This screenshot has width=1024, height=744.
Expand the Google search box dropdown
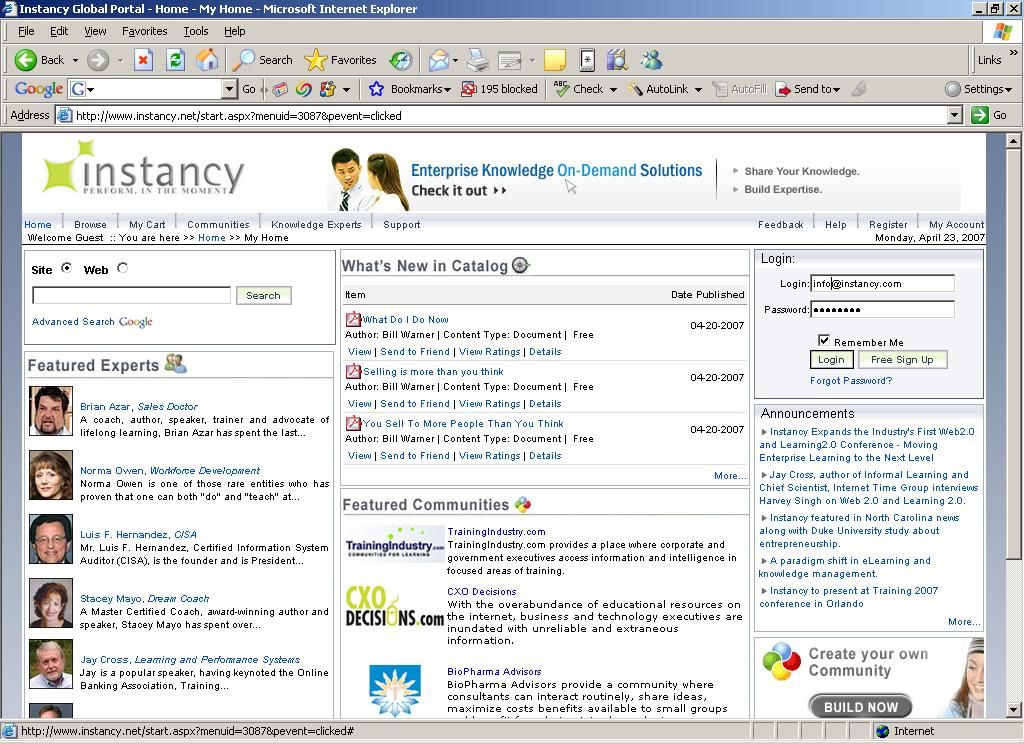pos(229,89)
